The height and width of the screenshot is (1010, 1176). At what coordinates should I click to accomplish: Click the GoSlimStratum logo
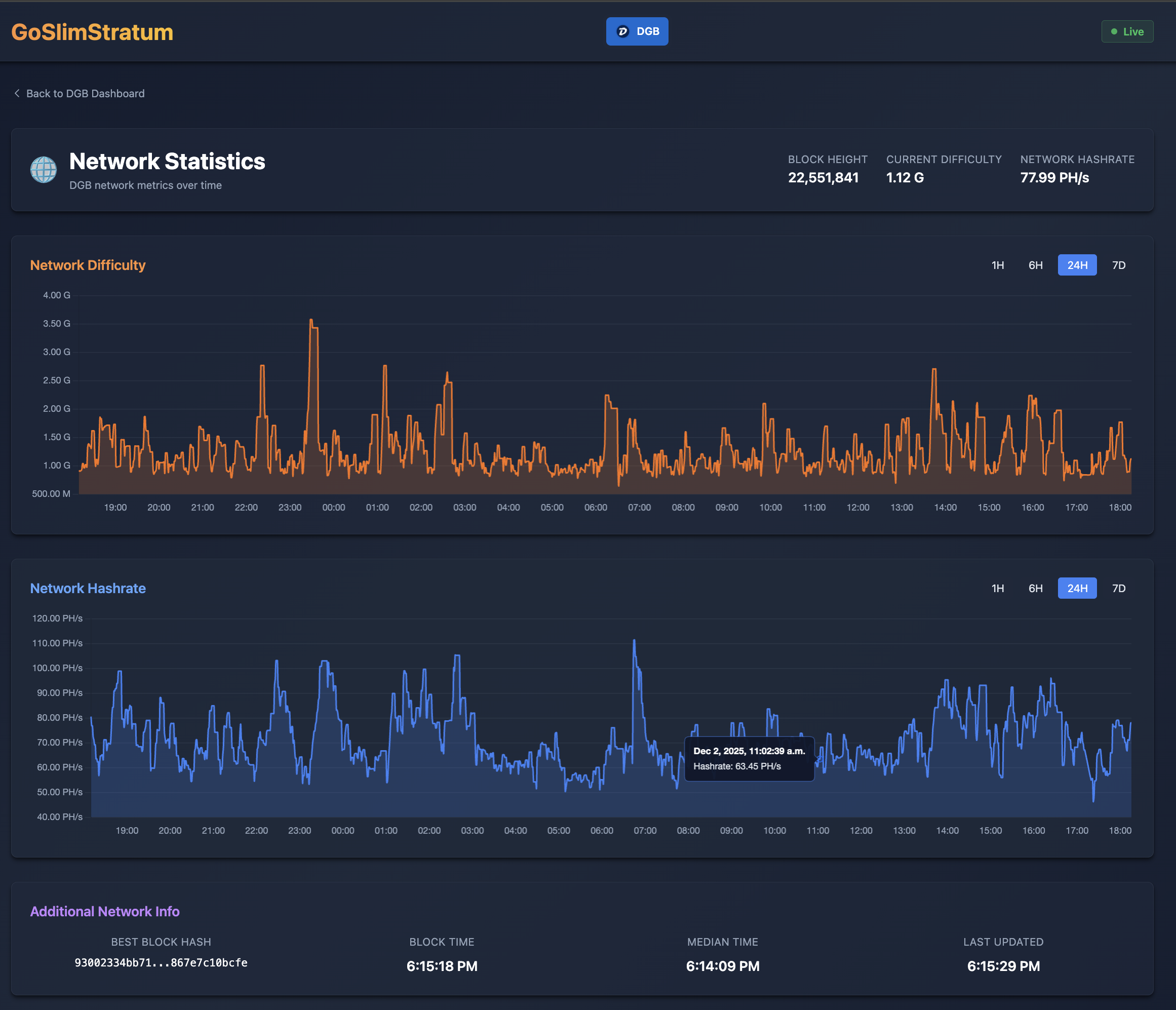pos(92,32)
